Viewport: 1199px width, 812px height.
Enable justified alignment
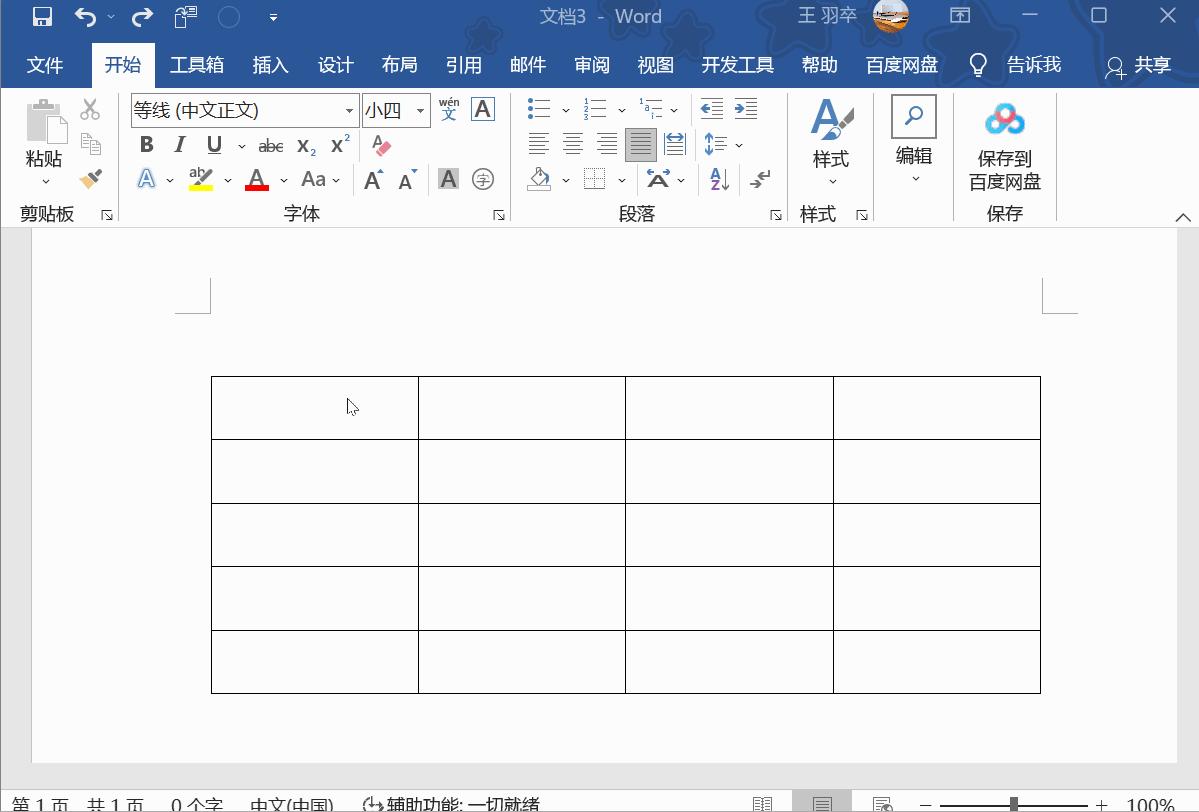coord(640,144)
